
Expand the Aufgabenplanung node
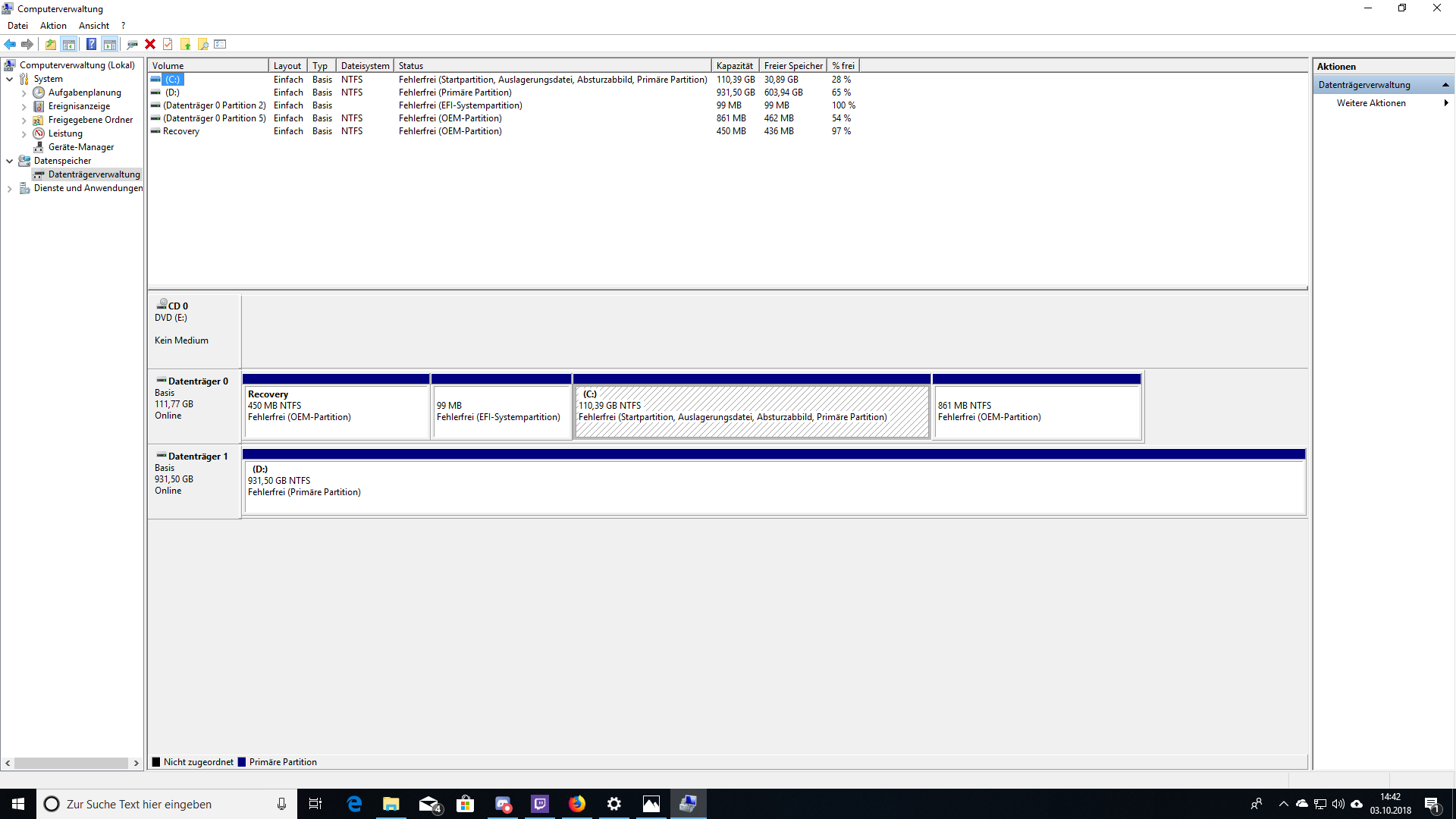tap(24, 93)
